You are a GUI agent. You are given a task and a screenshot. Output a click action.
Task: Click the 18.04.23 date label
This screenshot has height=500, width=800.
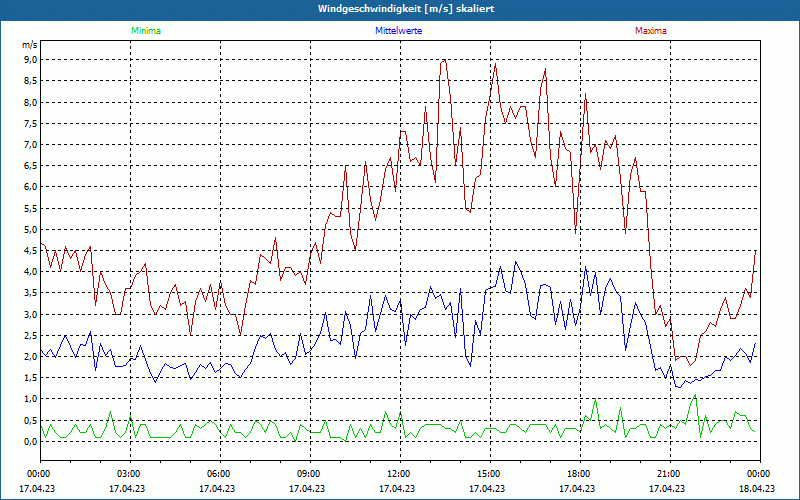(757, 488)
